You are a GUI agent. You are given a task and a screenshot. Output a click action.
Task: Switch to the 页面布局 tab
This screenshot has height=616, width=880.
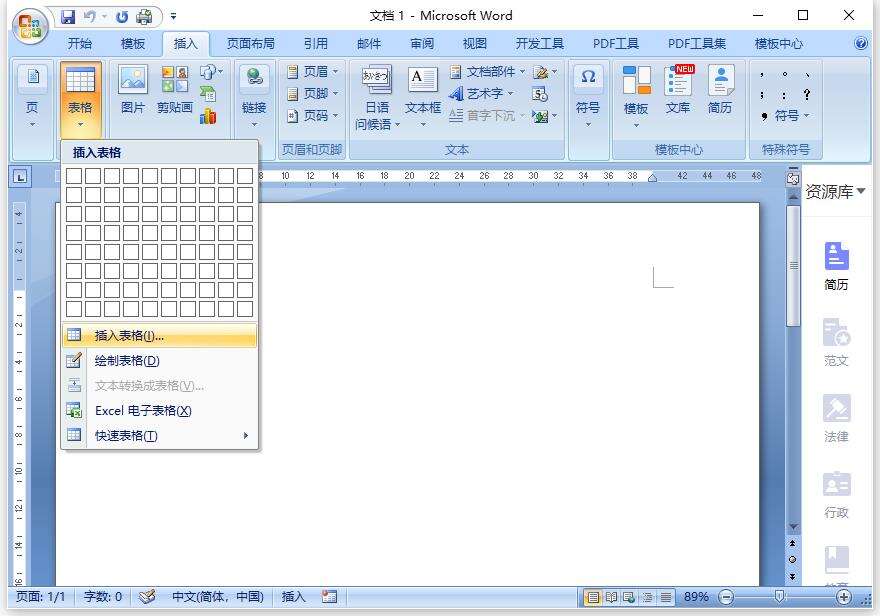click(x=251, y=44)
